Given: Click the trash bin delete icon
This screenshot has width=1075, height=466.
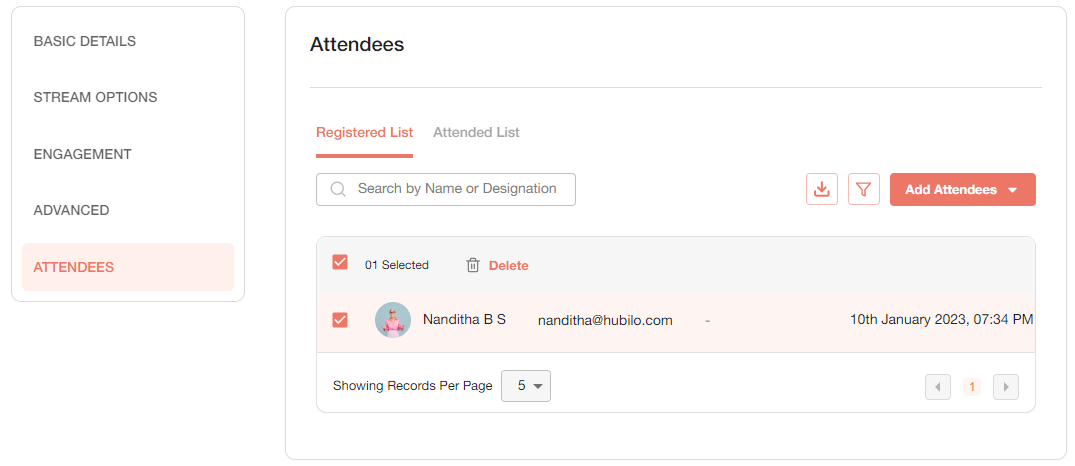Looking at the screenshot, I should point(472,265).
